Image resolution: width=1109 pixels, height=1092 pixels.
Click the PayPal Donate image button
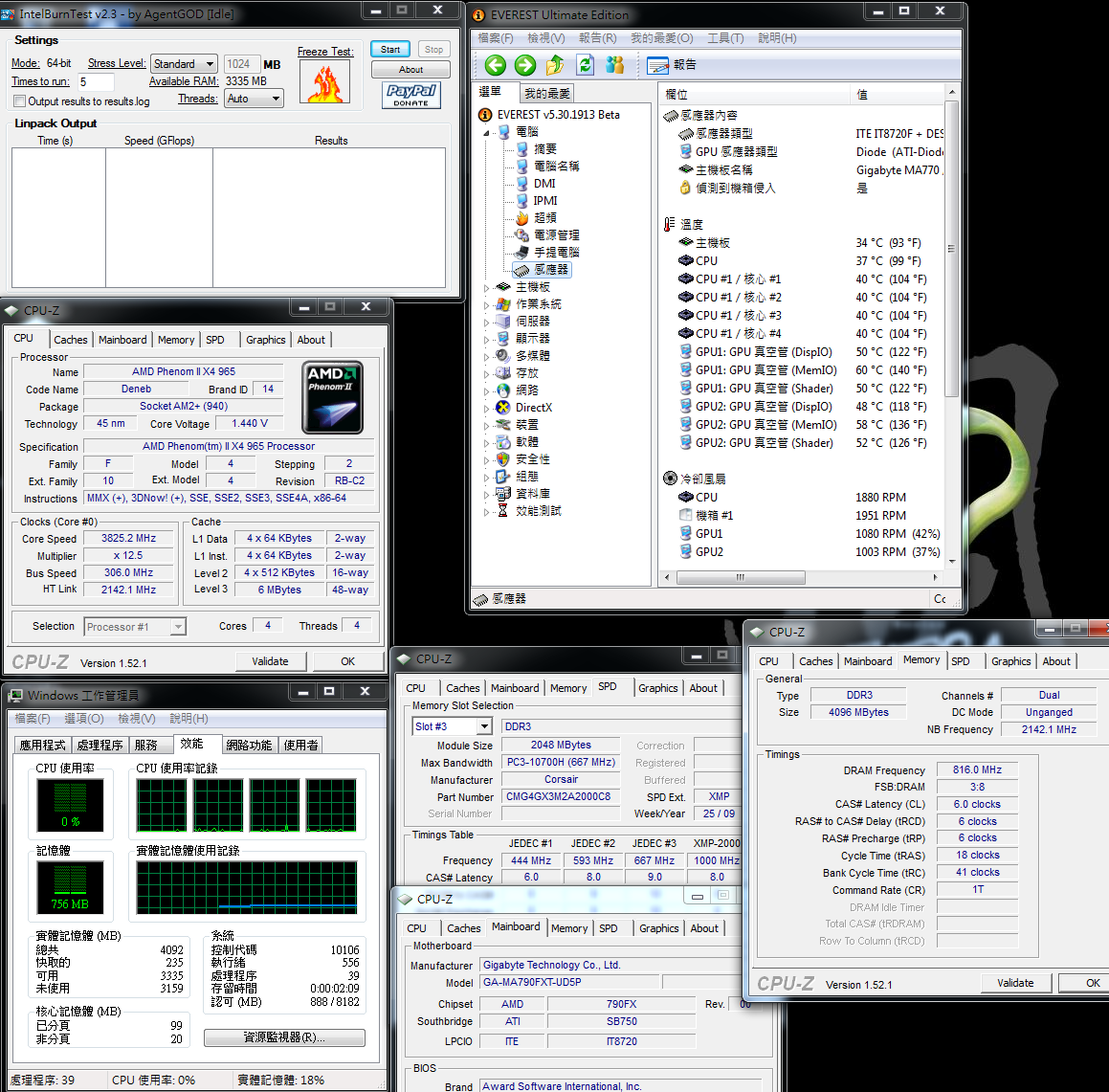point(411,94)
